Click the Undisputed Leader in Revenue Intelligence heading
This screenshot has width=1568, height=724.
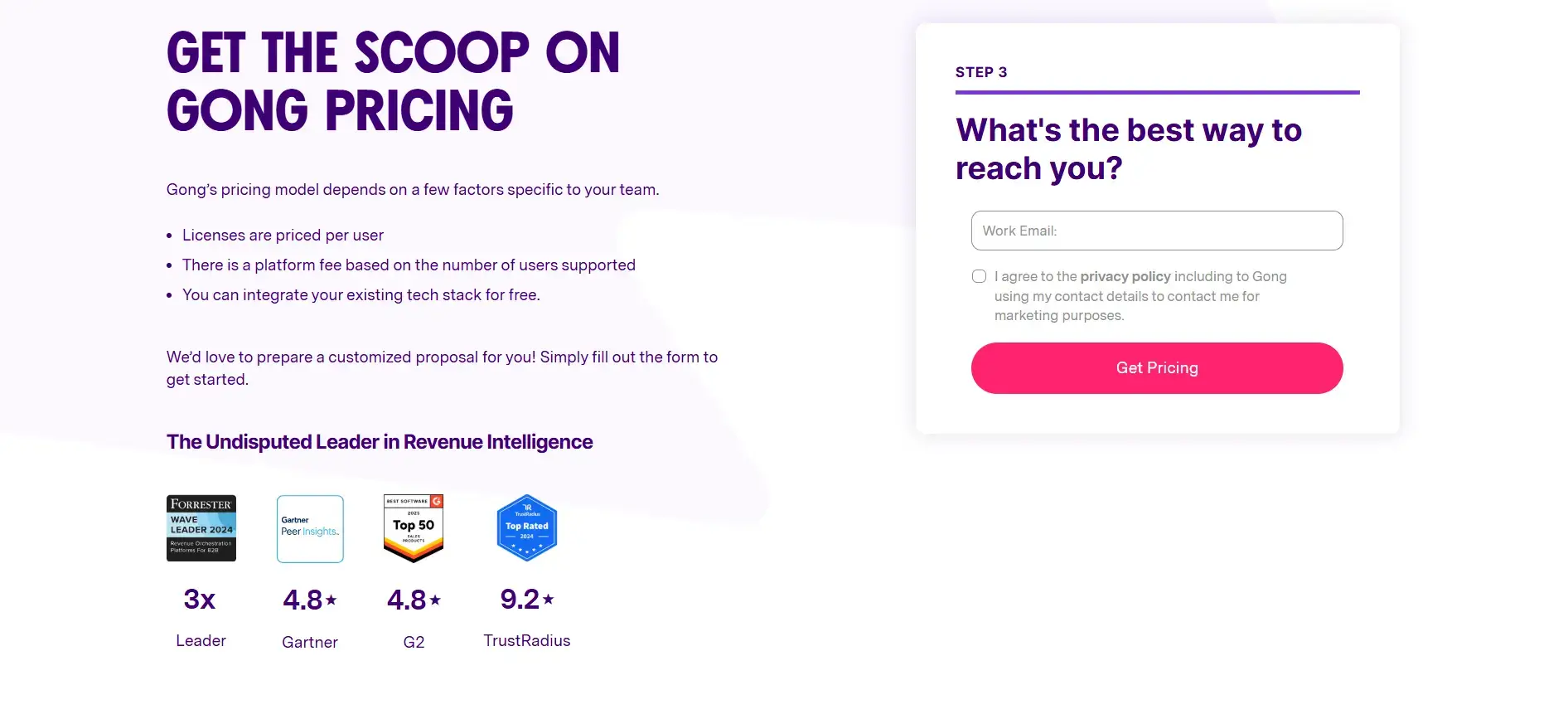pos(379,441)
